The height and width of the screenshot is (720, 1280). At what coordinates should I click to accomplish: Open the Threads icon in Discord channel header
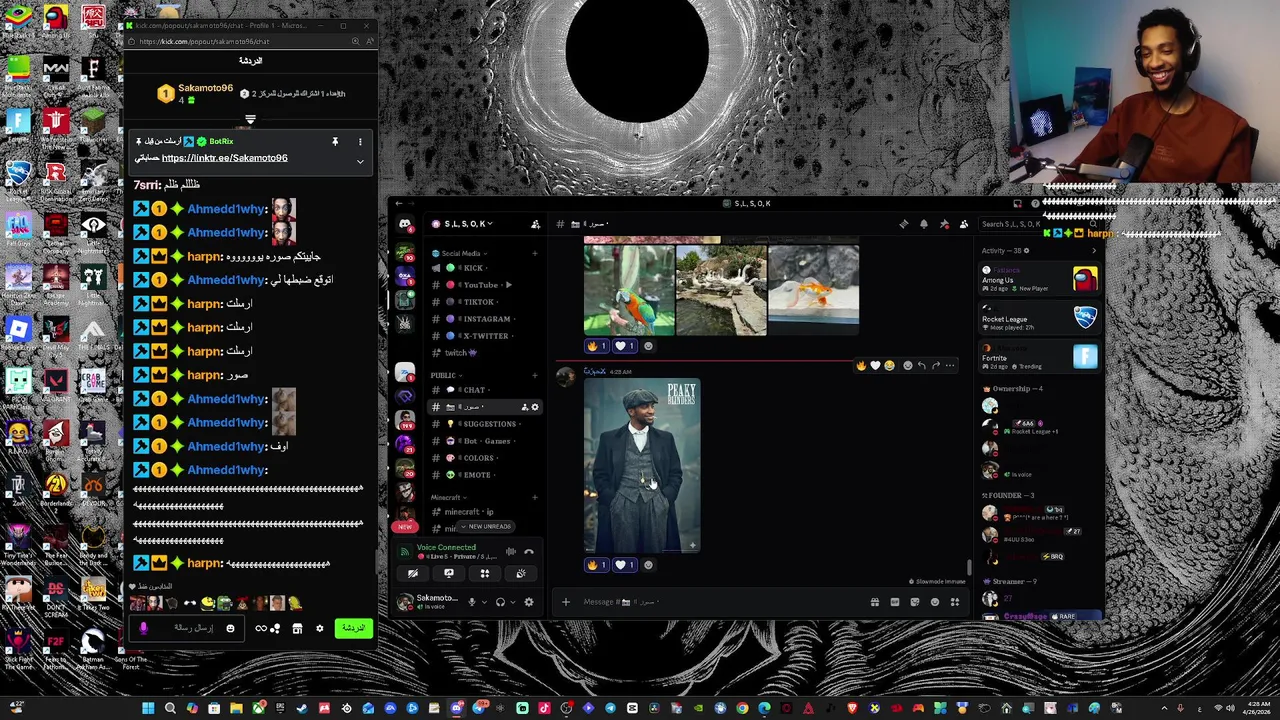pyautogui.click(x=904, y=224)
